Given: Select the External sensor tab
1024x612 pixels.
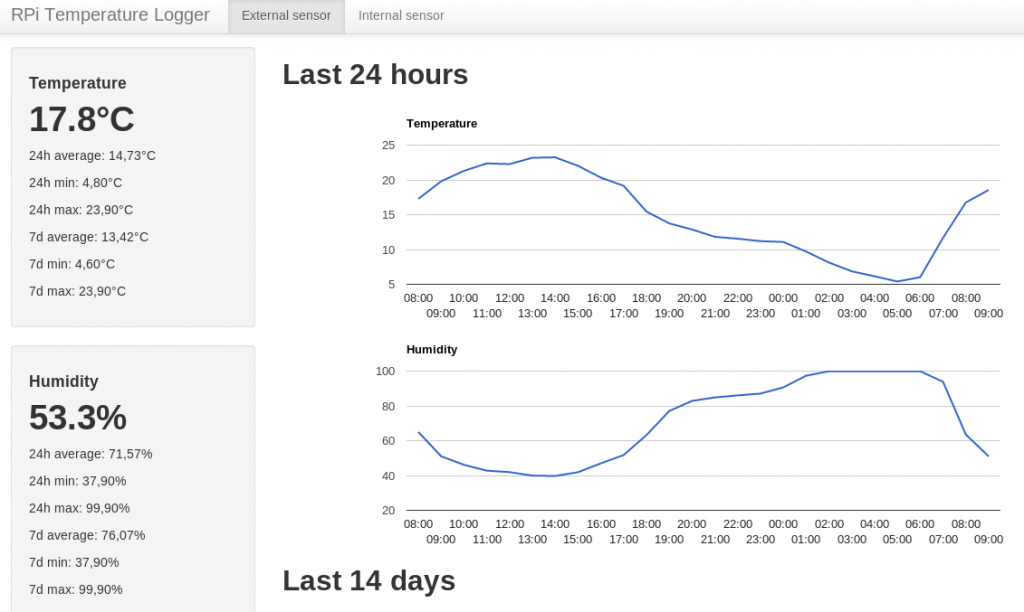Looking at the screenshot, I should click(x=285, y=16).
